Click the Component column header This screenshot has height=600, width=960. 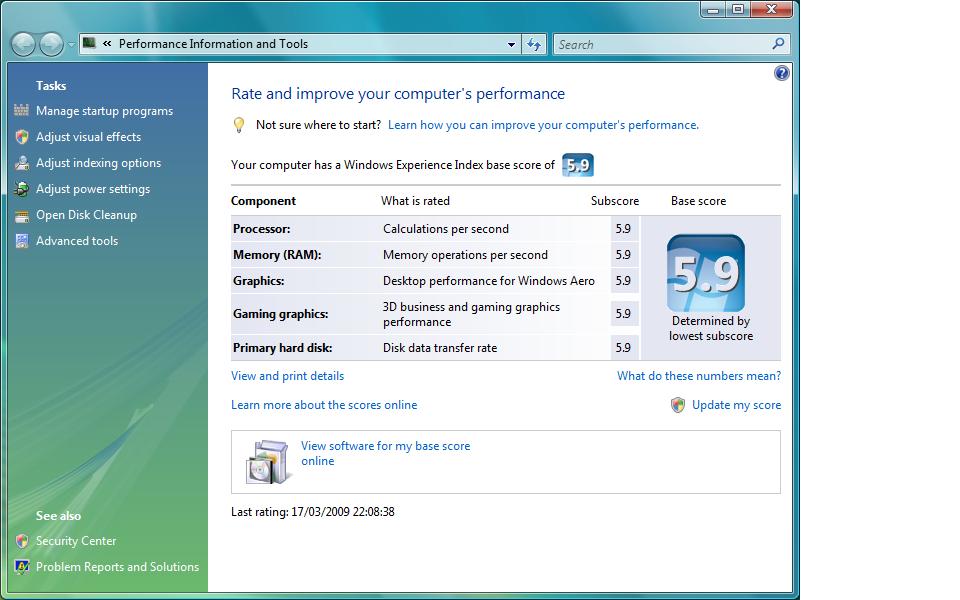263,201
